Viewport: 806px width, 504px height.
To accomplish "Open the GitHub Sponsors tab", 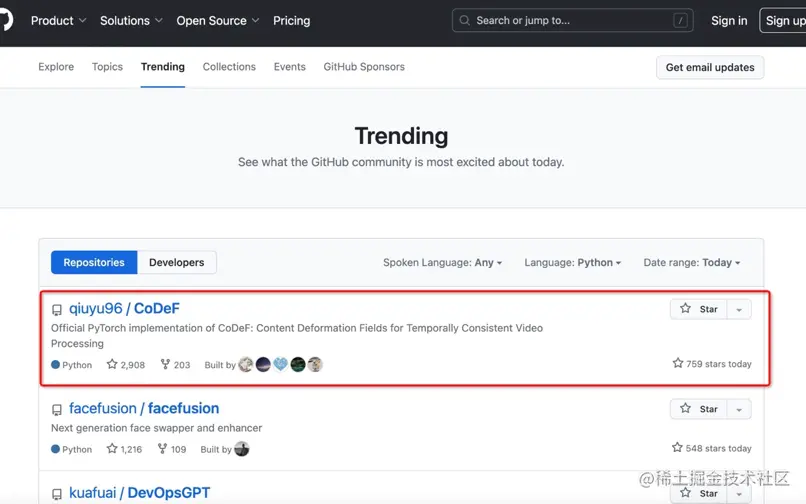I will pos(364,67).
